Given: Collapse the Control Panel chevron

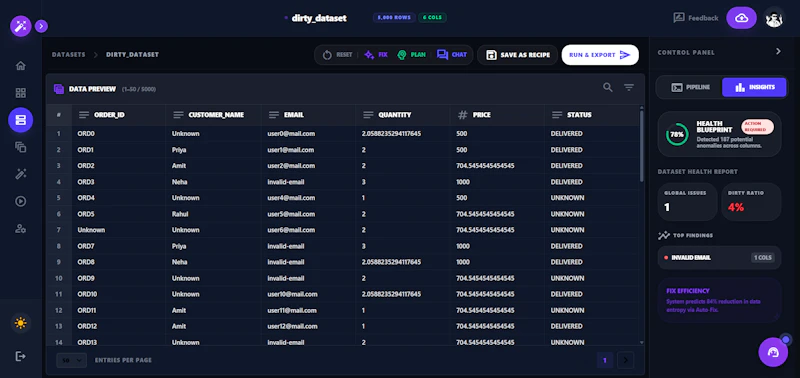Looking at the screenshot, I should 778,52.
